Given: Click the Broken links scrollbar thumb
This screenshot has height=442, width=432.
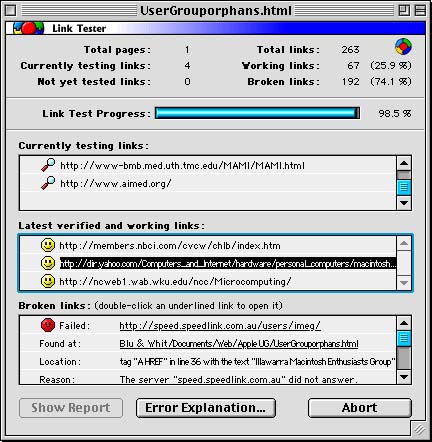Looking at the screenshot, I should 404,338.
